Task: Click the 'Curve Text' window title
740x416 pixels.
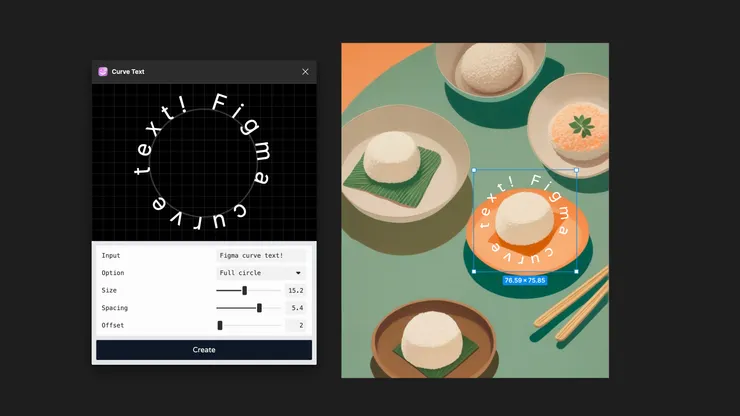Action: coord(128,72)
